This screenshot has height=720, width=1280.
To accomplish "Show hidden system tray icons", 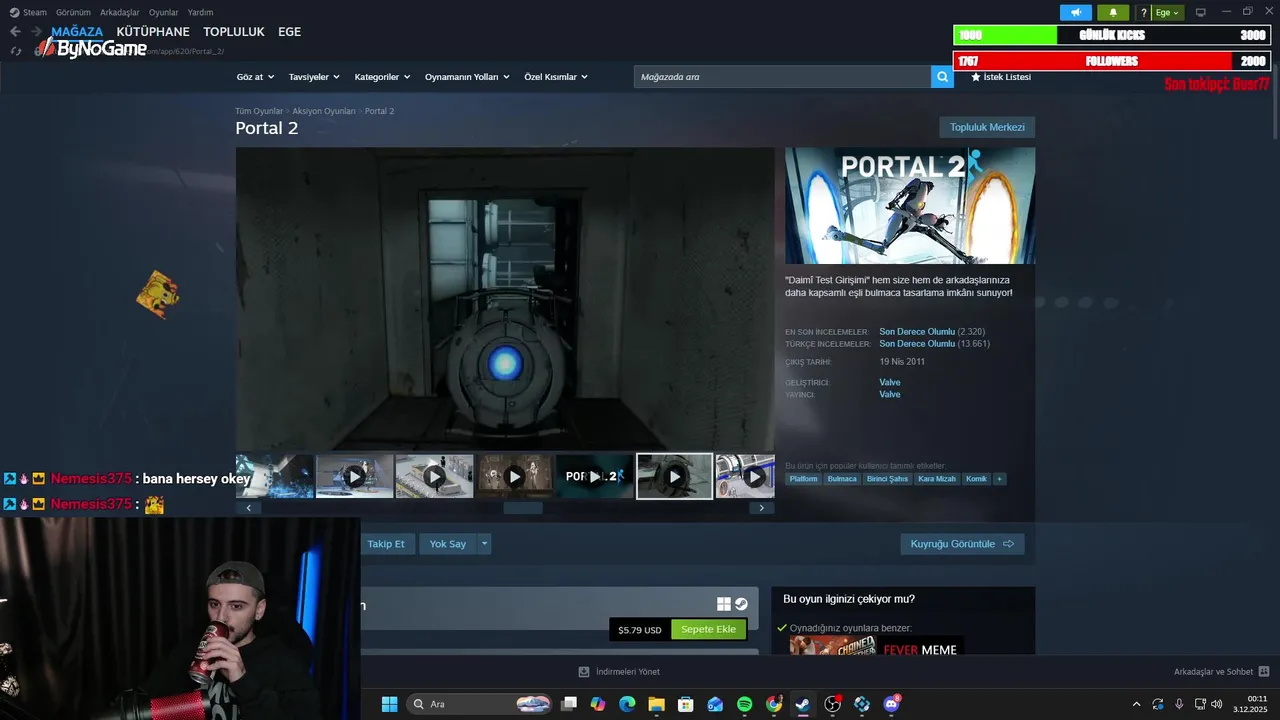I will pos(1136,704).
